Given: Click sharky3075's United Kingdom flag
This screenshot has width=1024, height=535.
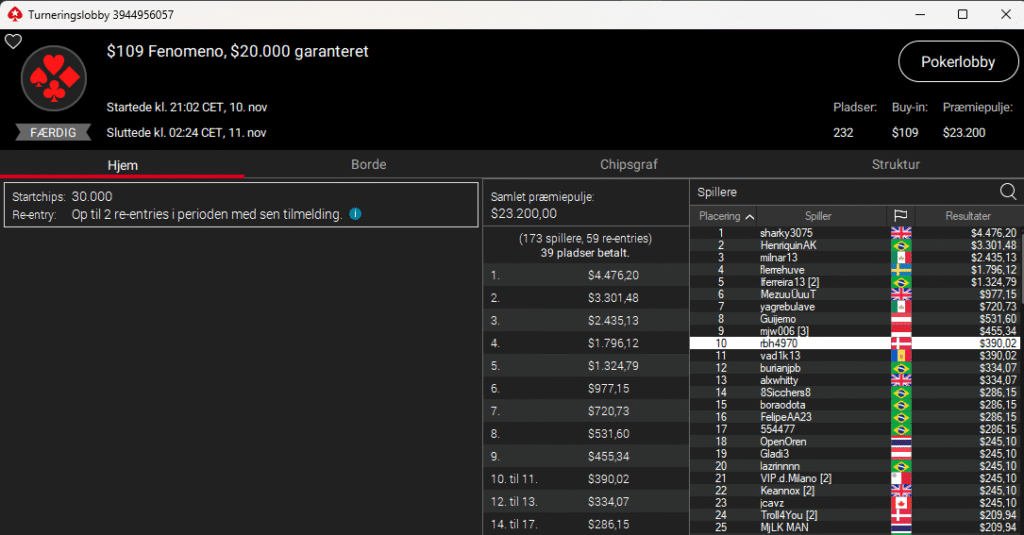Looking at the screenshot, I should click(x=900, y=233).
